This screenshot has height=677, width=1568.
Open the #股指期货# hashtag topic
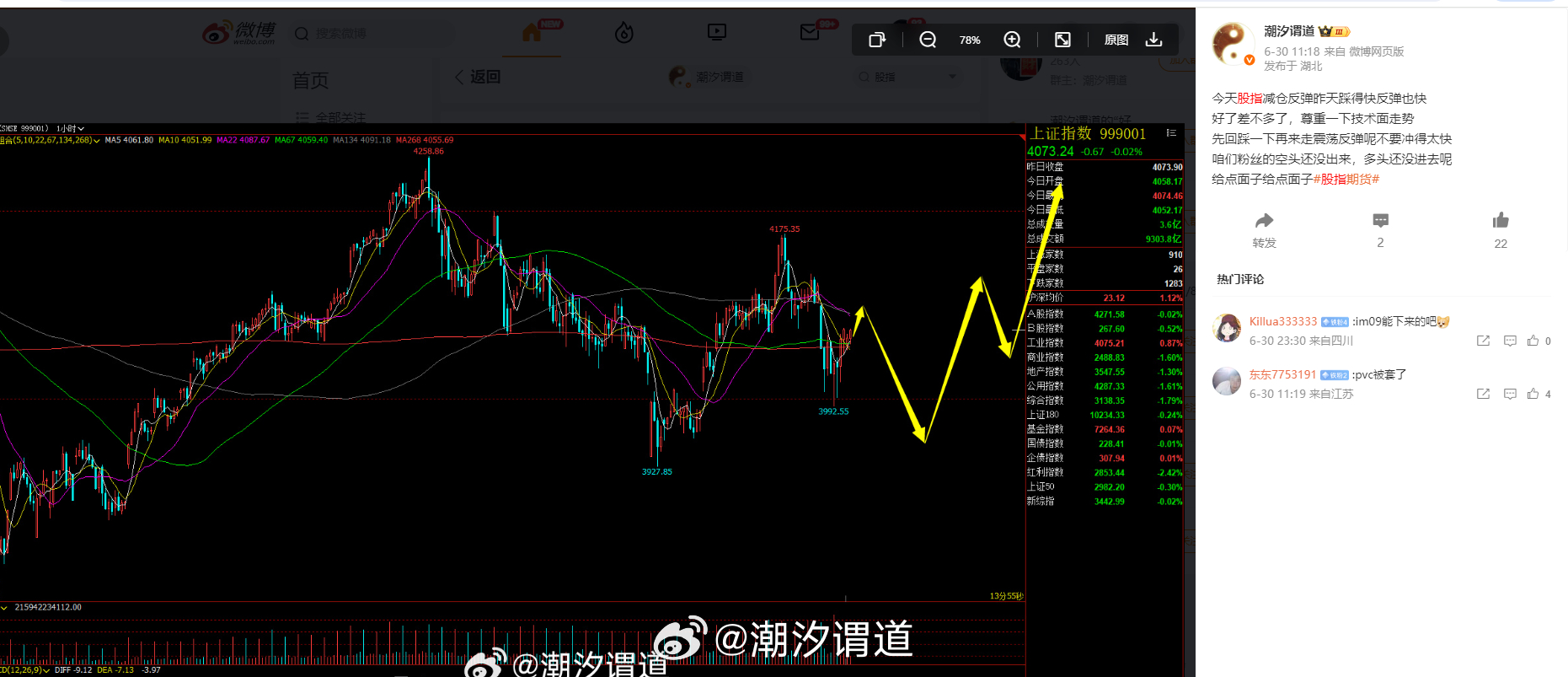pos(1346,179)
